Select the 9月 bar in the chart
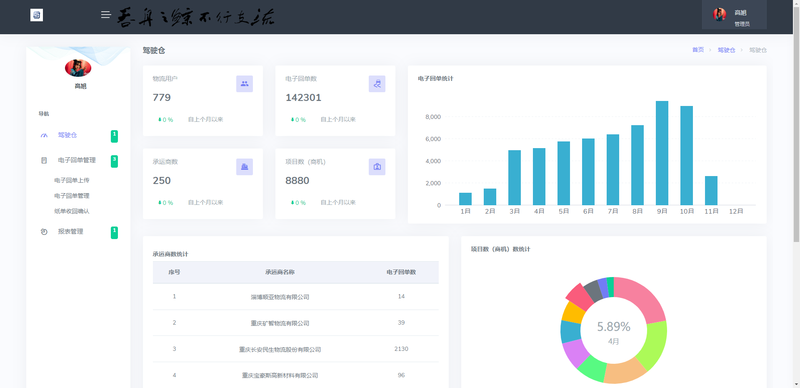 pos(662,153)
